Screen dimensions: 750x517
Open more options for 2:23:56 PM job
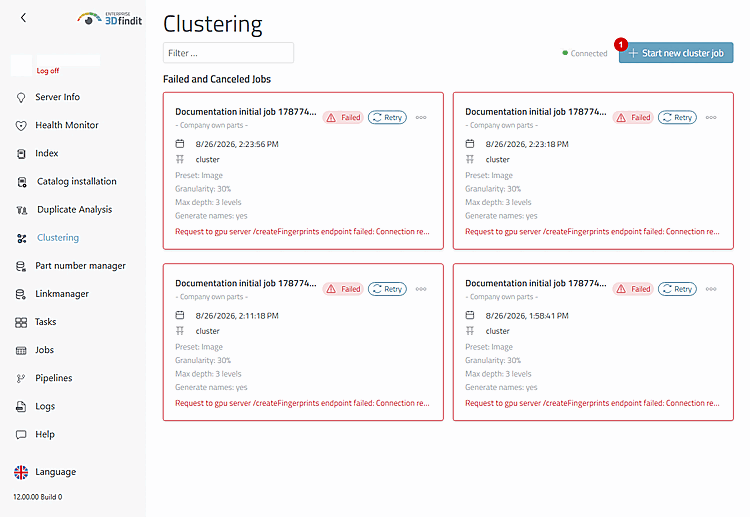tap(421, 118)
